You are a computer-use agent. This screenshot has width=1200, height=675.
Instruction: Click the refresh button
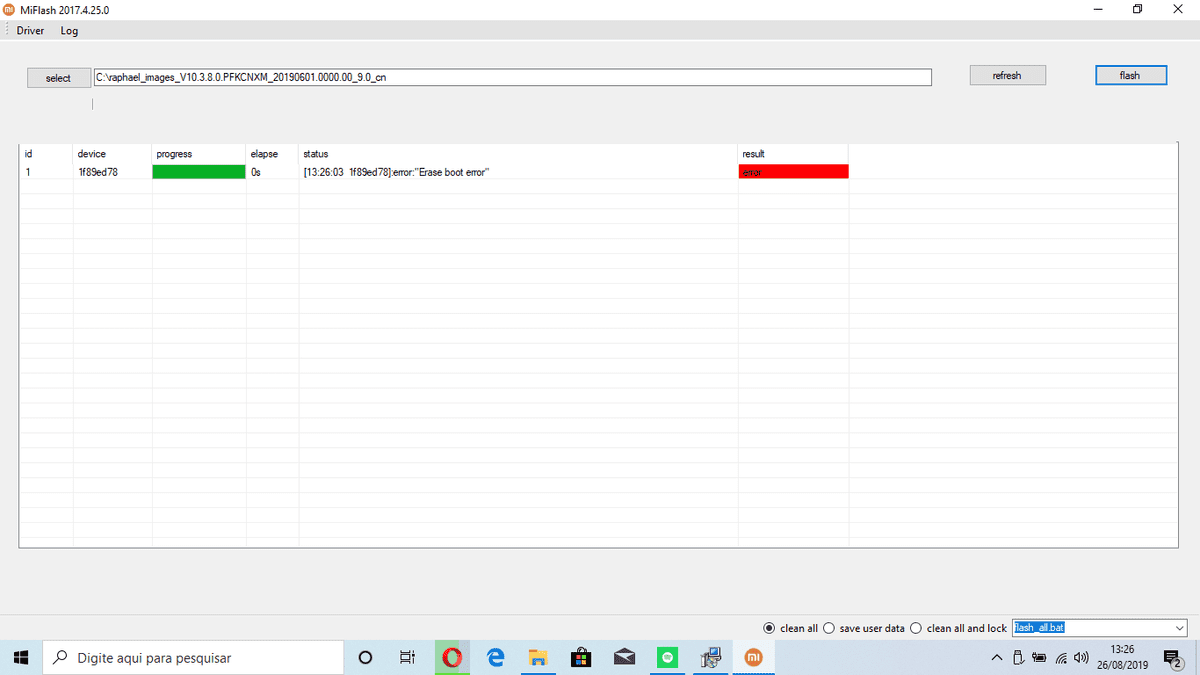[x=1007, y=75]
